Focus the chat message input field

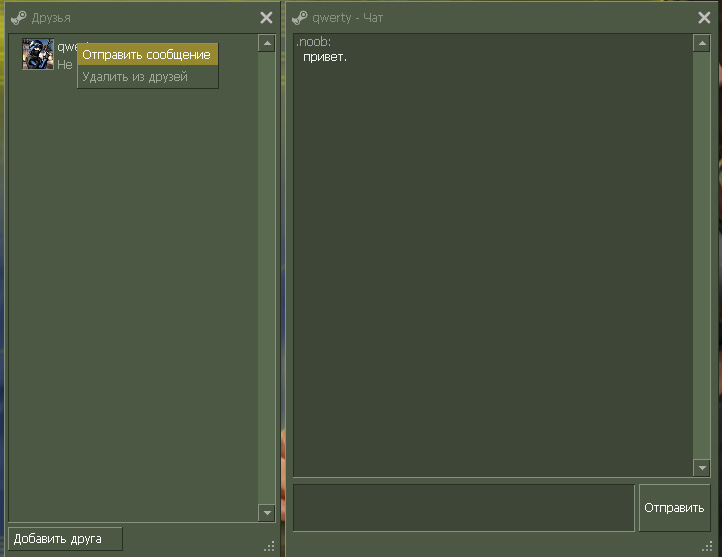pos(463,508)
